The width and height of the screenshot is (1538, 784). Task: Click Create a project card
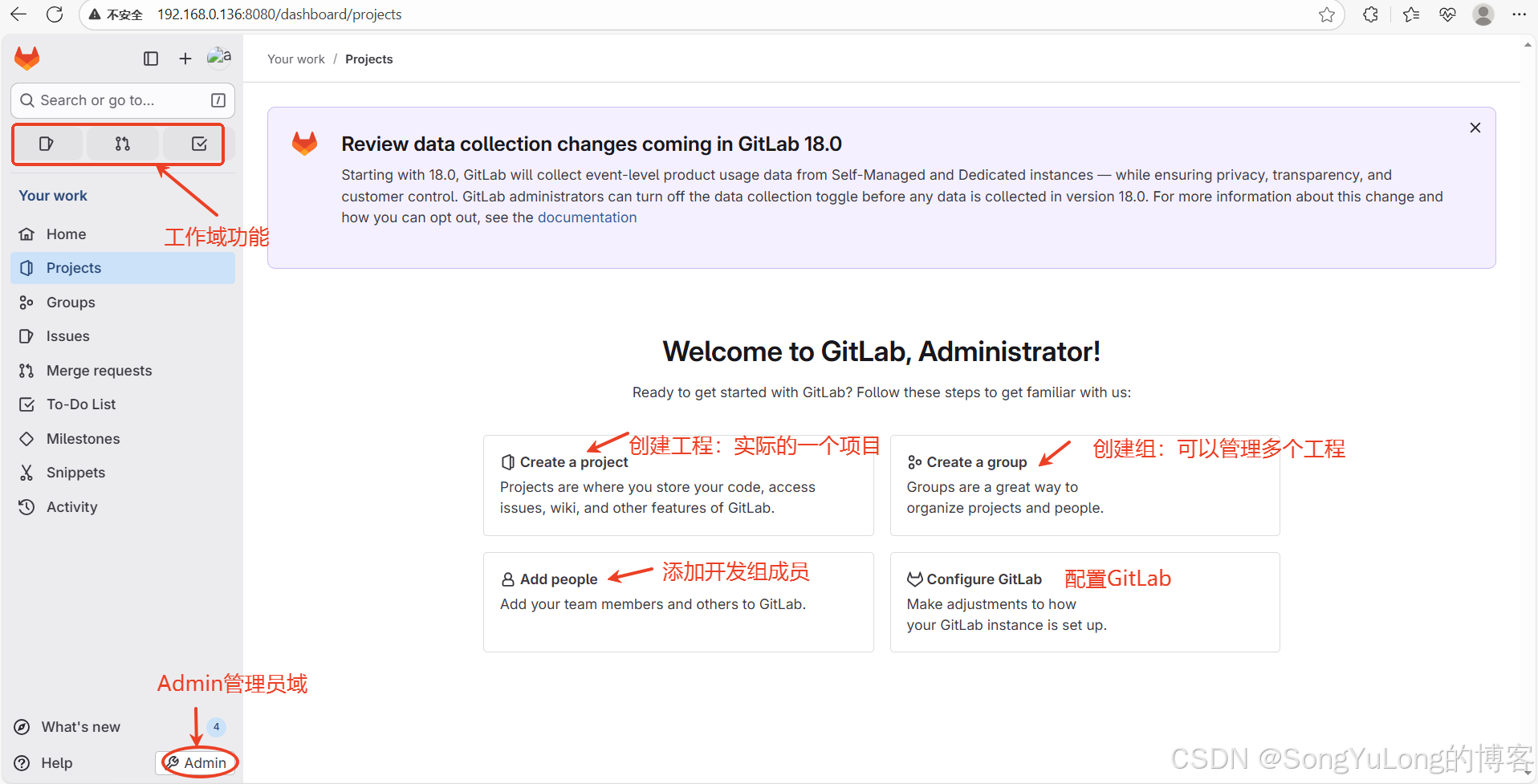(678, 485)
